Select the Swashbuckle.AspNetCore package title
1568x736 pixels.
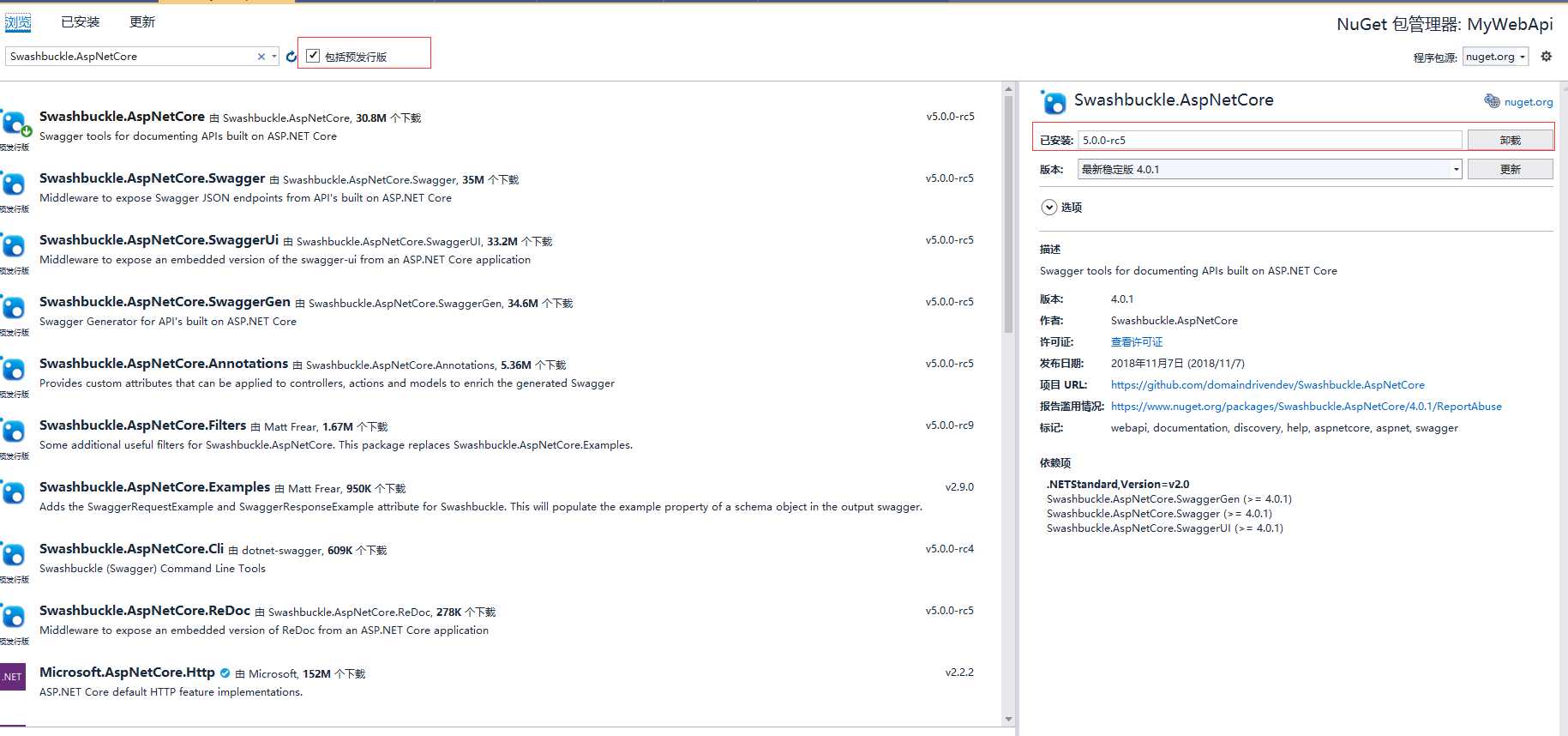(x=122, y=116)
